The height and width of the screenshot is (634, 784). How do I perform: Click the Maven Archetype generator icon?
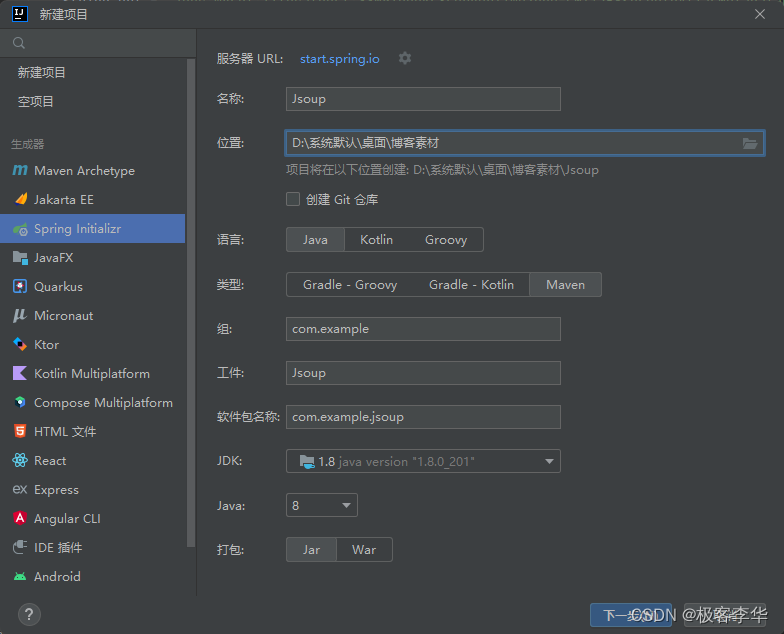[x=20, y=170]
